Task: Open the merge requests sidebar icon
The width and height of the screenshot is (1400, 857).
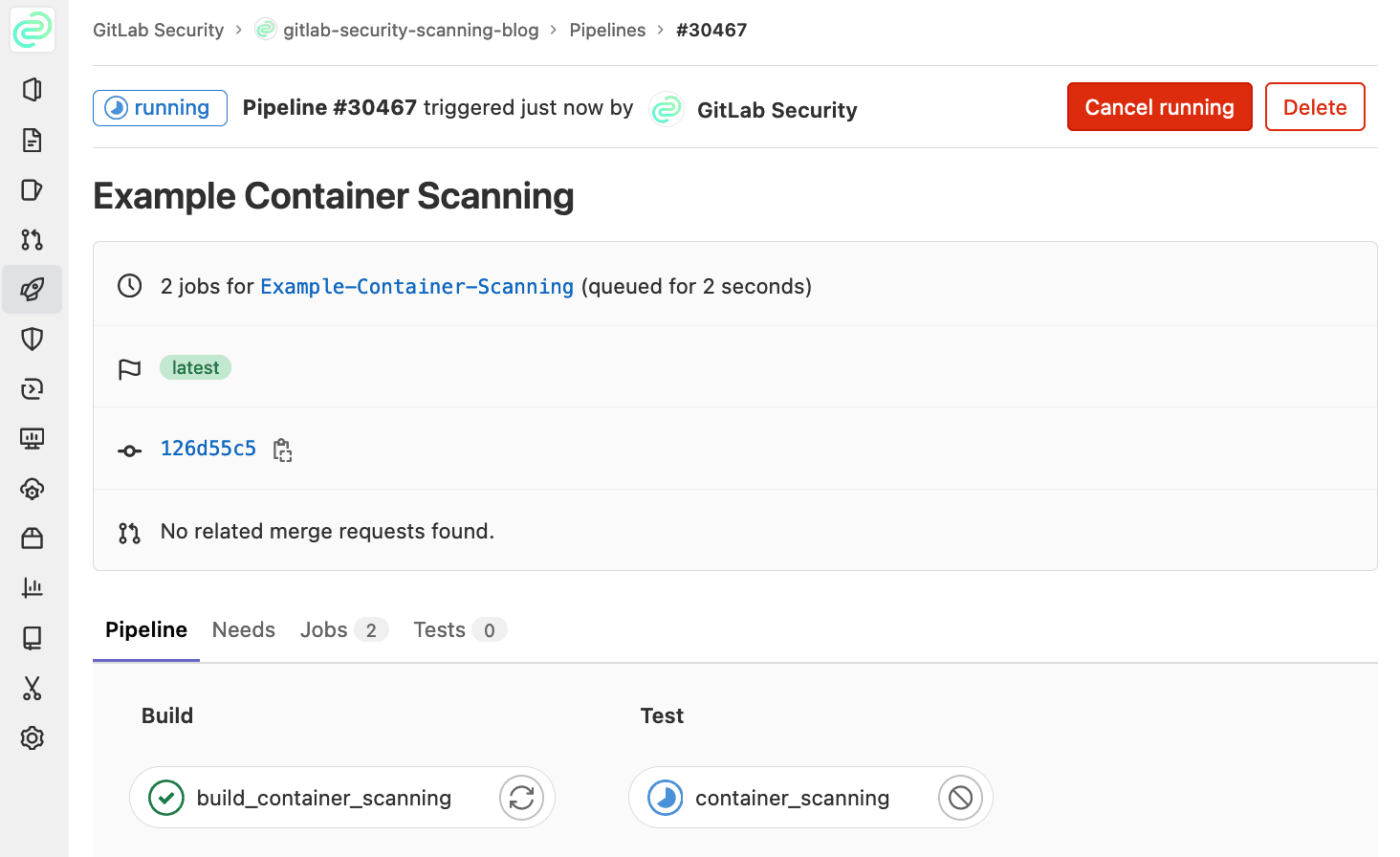Action: point(33,239)
